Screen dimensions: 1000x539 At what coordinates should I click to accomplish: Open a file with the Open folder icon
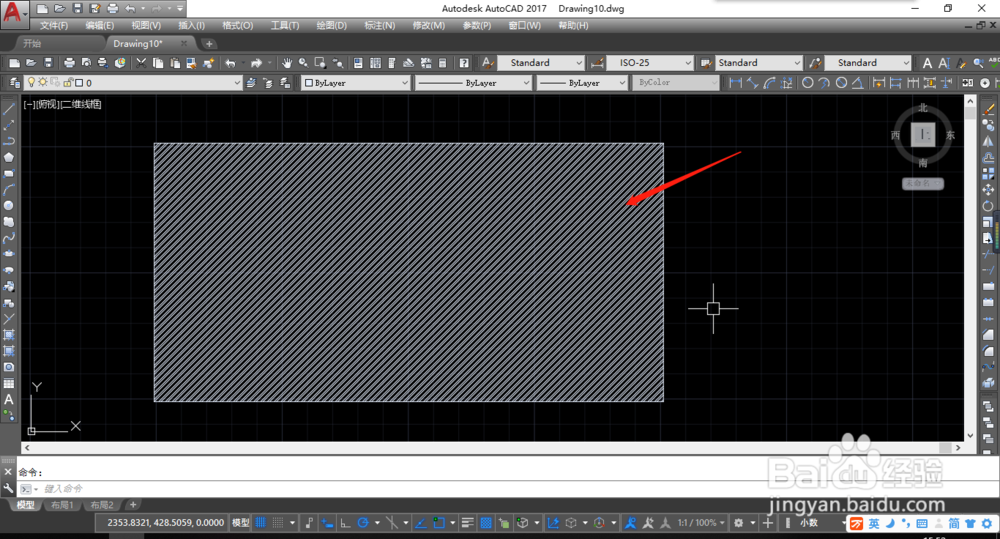coord(31,63)
